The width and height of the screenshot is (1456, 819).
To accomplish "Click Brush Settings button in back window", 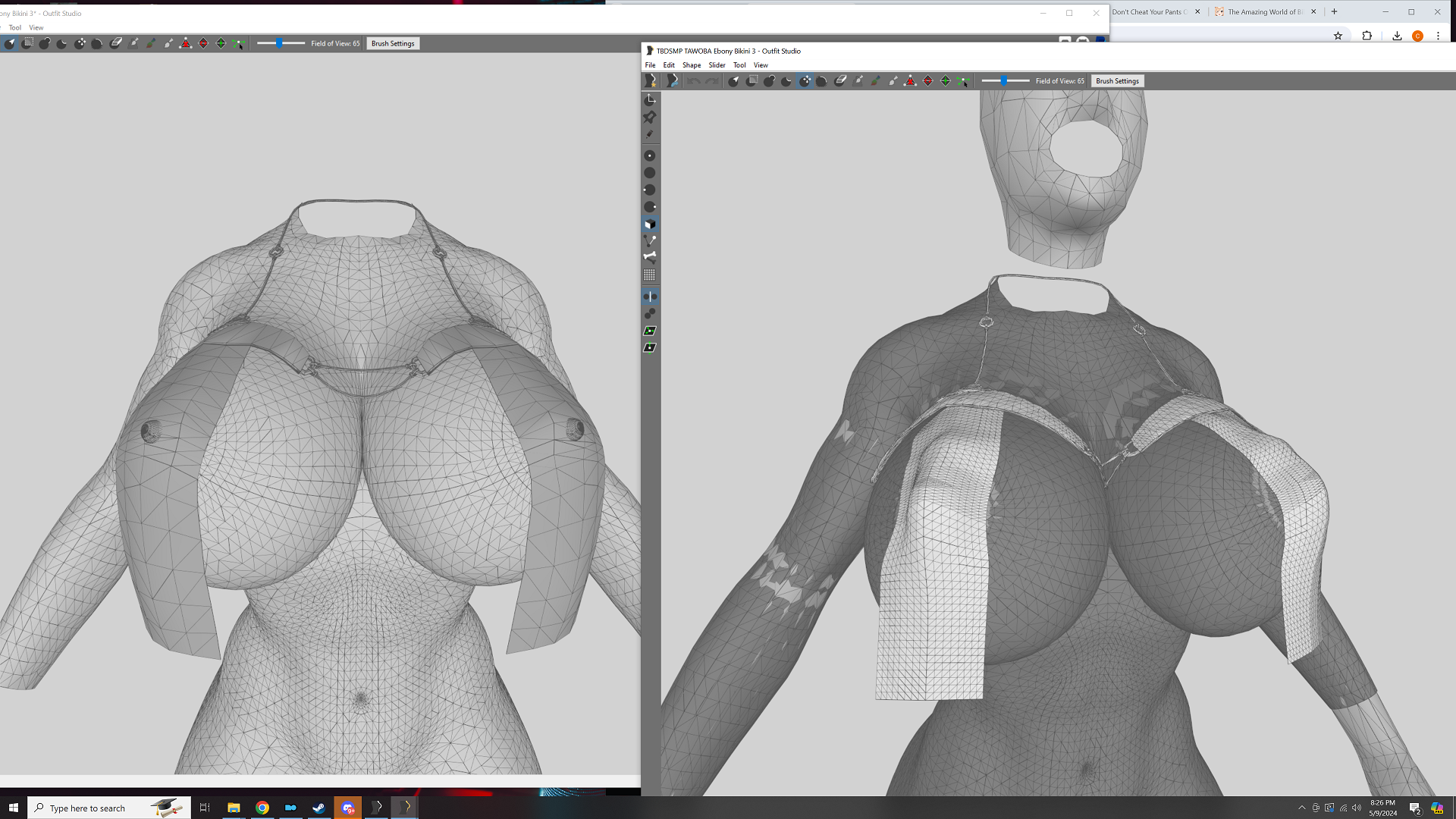I will (x=393, y=43).
